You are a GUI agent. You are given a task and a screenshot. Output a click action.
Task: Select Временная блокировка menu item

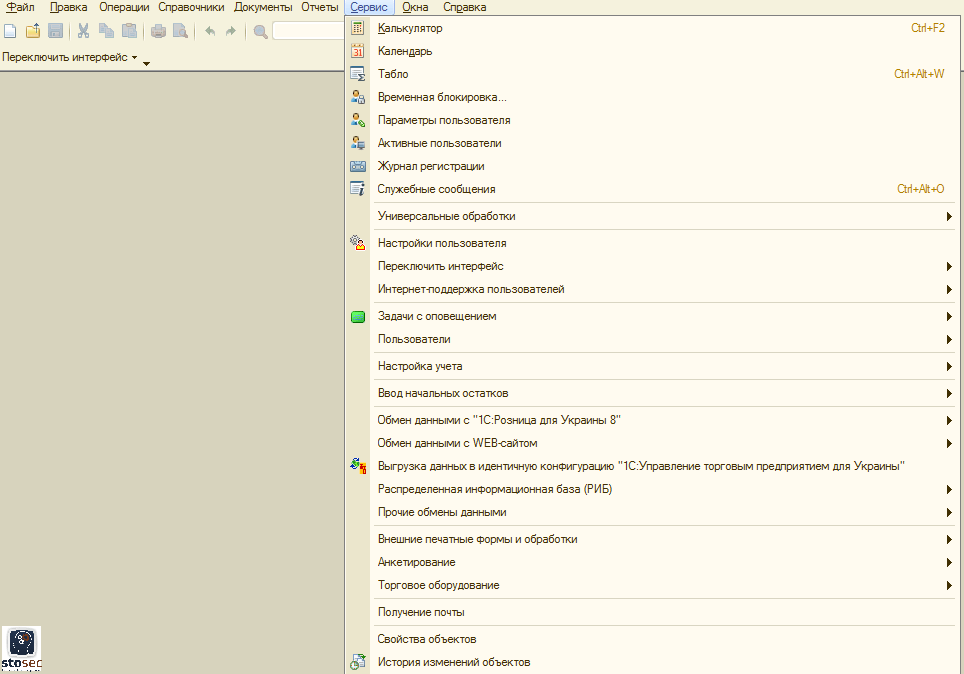[x=442, y=97]
